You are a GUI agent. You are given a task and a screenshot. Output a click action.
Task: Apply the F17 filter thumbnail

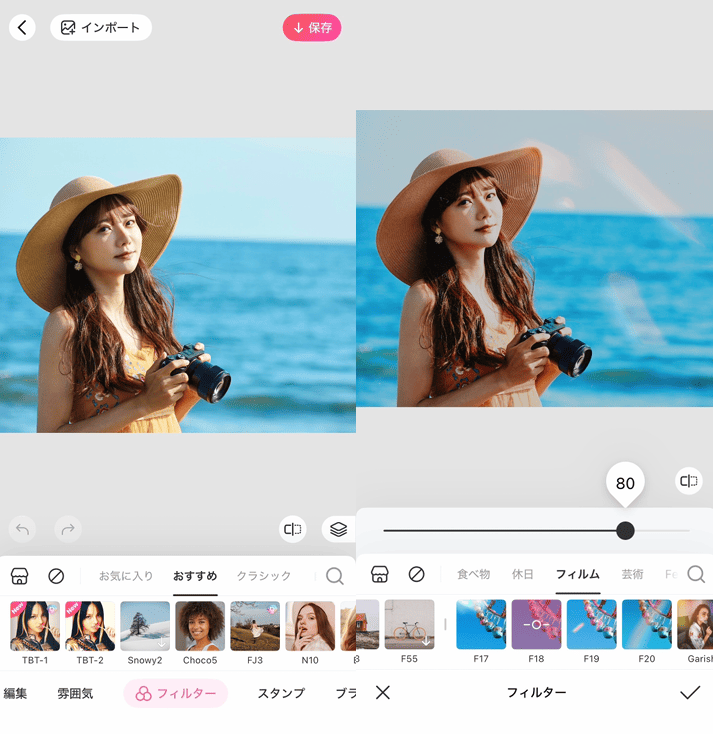pyautogui.click(x=481, y=624)
